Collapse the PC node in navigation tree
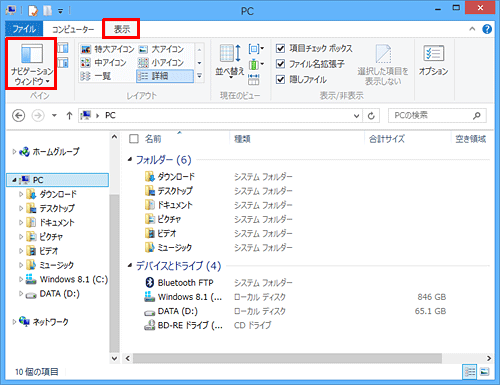The image size is (500, 385). coord(14,180)
